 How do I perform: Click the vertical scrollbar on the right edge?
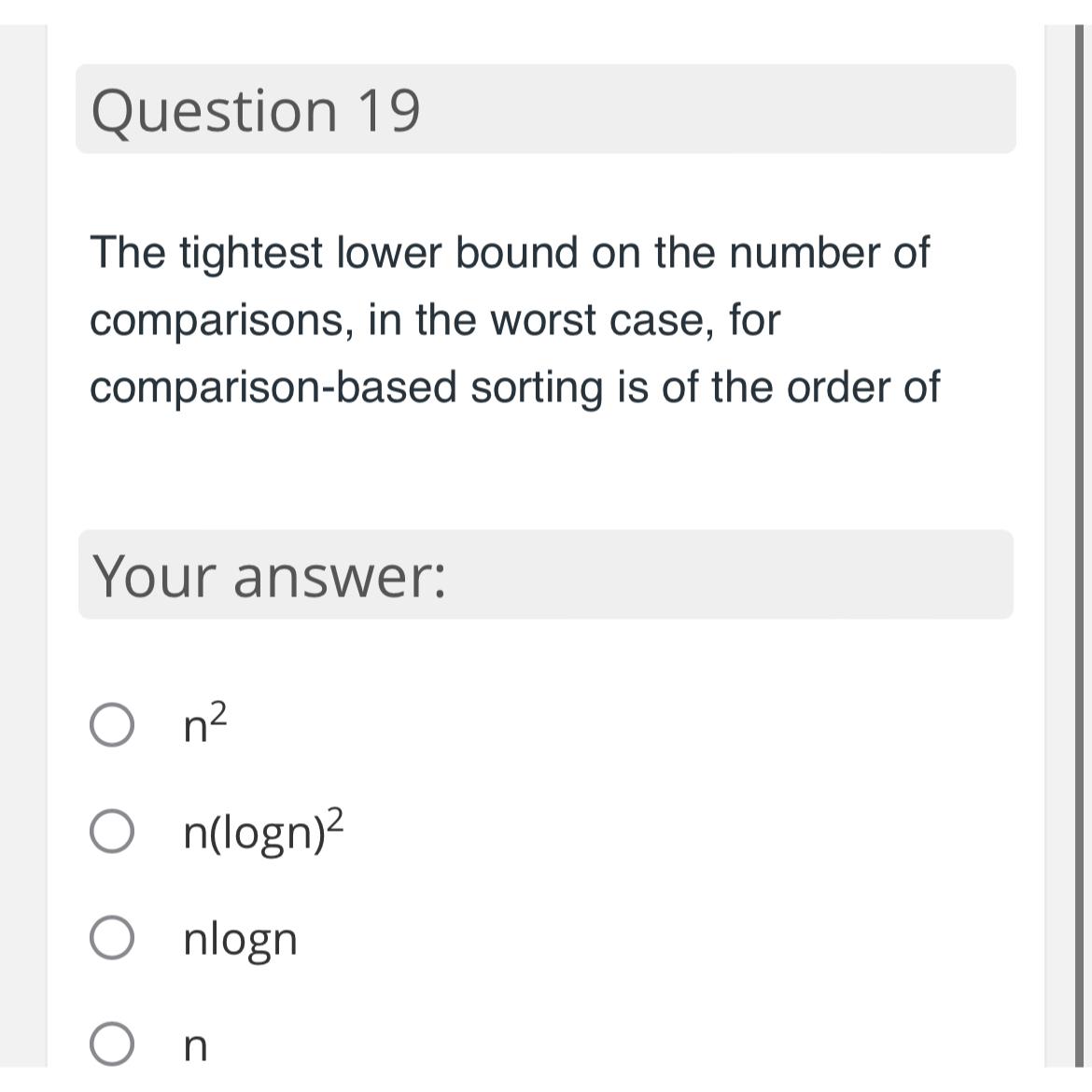coord(1079,546)
